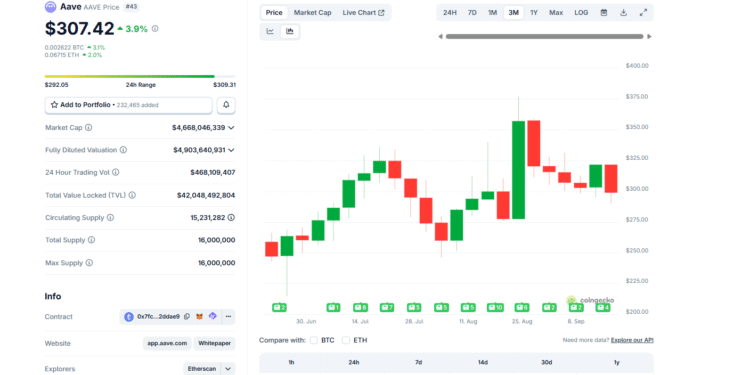750x375 pixels.
Task: Set chart range to 7D
Action: 472,13
